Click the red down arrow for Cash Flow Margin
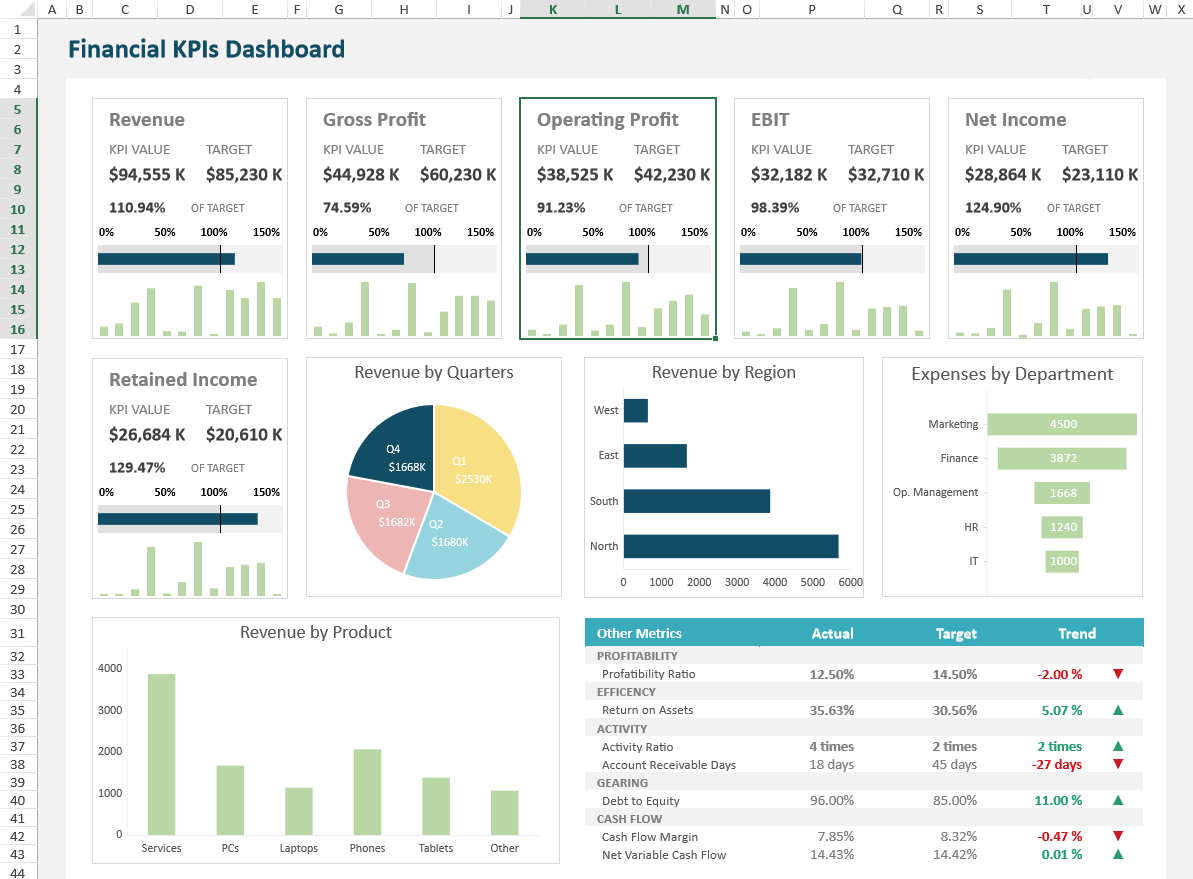 [x=1118, y=836]
